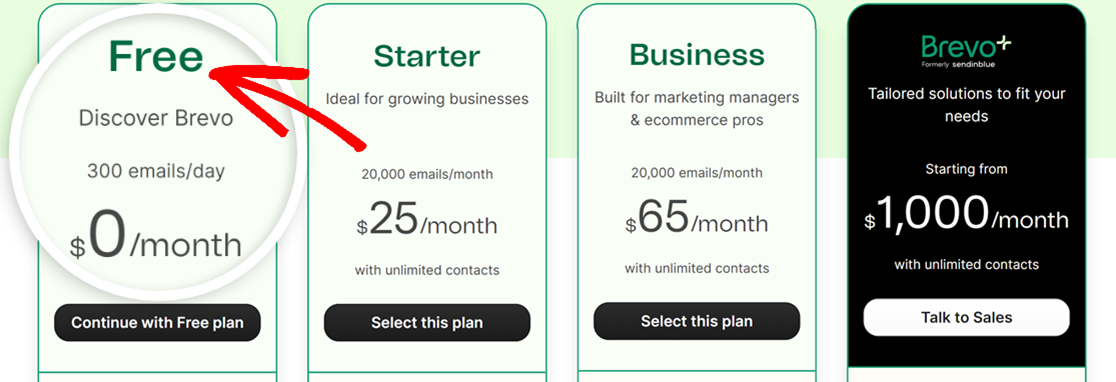This screenshot has width=1116, height=382.
Task: Click the $1,000/month price on Brevo+
Action: (967, 213)
